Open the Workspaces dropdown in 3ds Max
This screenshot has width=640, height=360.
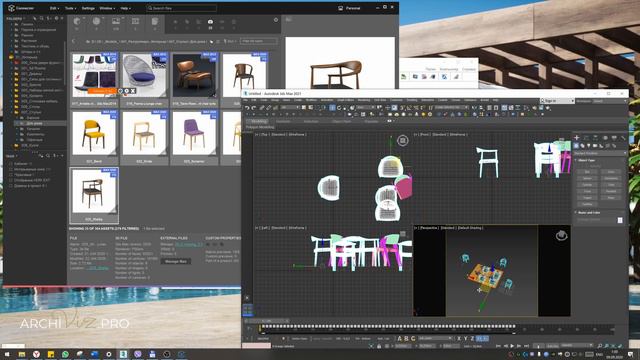click(610, 101)
